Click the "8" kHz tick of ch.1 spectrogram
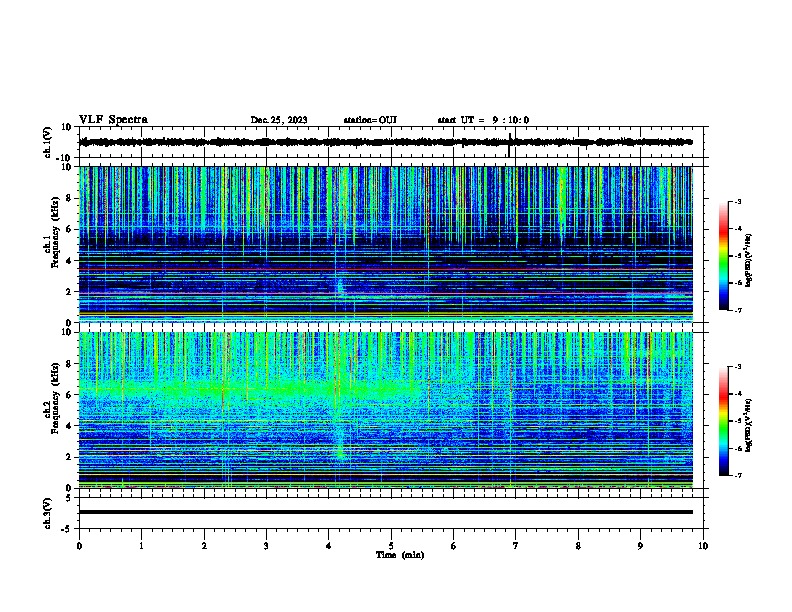792x612 pixels. coord(69,198)
